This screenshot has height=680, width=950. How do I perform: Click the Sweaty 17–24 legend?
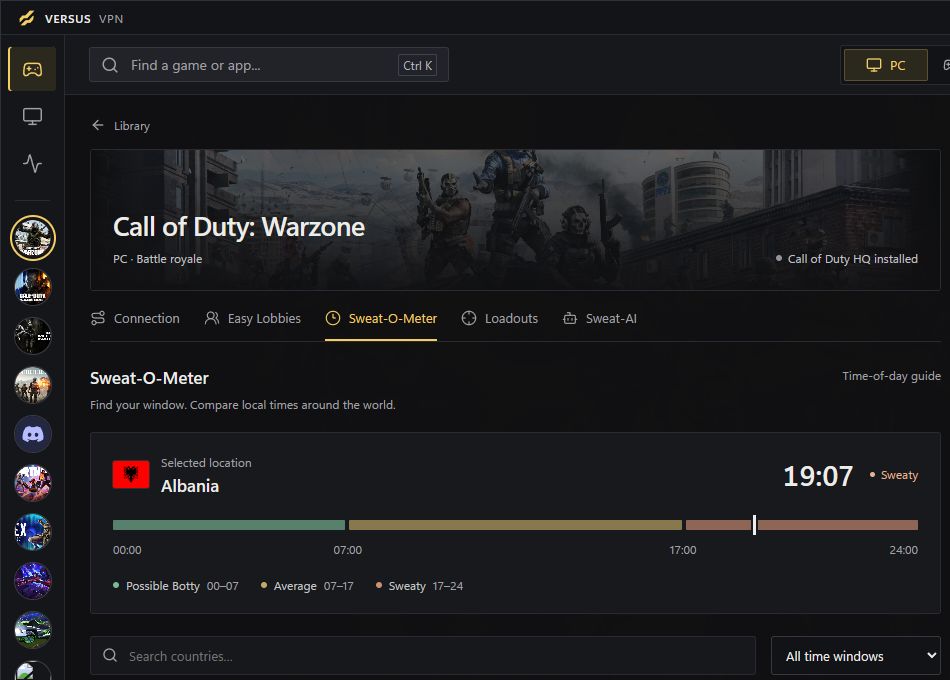(419, 586)
